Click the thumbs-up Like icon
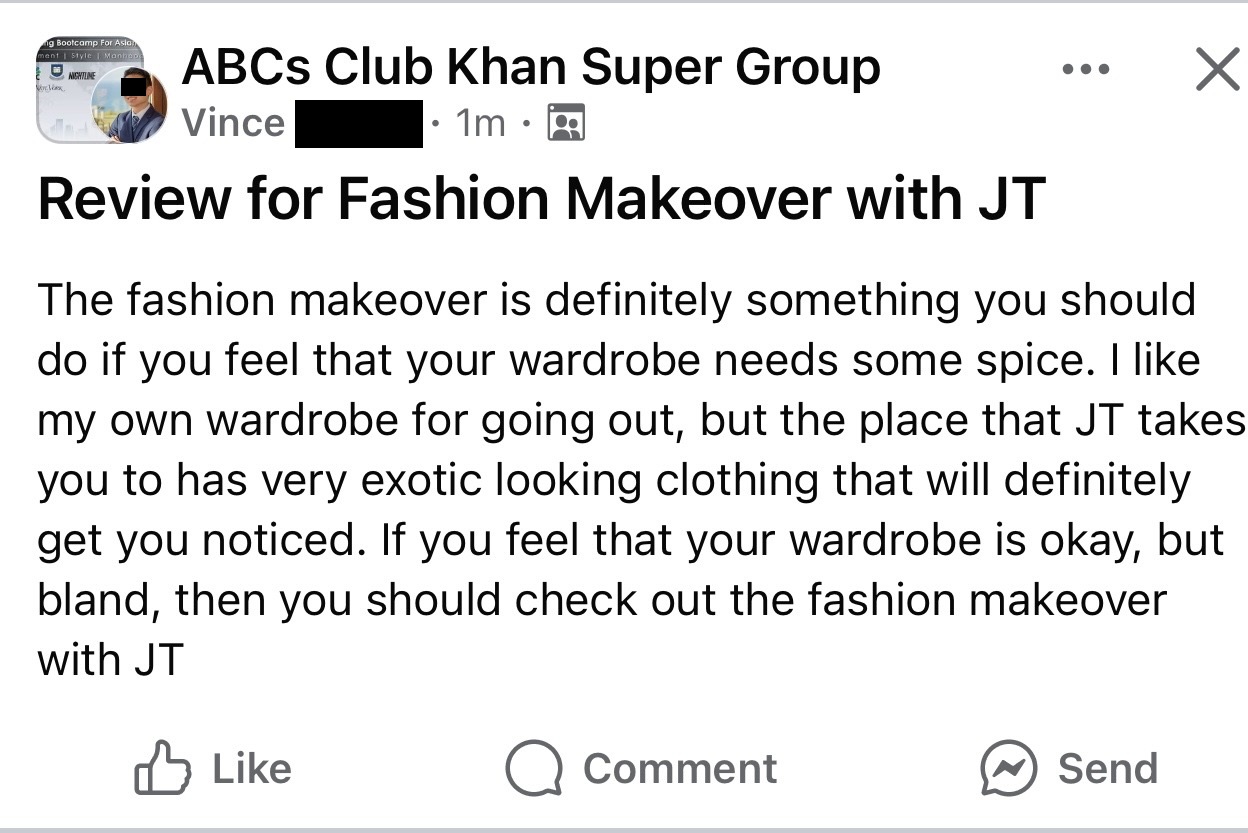 pos(162,768)
